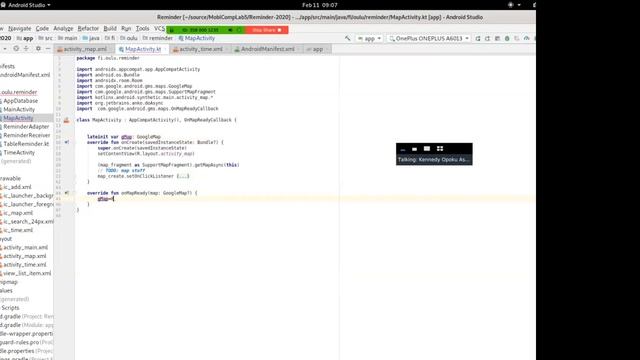Image resolution: width=640 pixels, height=360 pixels.
Task: Select the oulu.reminder package in tree
Action: coord(19,92)
